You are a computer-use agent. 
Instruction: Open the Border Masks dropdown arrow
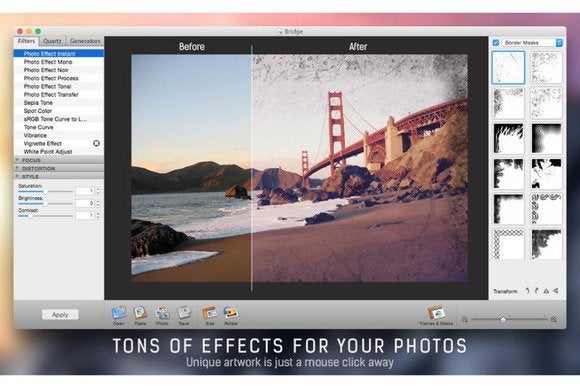559,43
